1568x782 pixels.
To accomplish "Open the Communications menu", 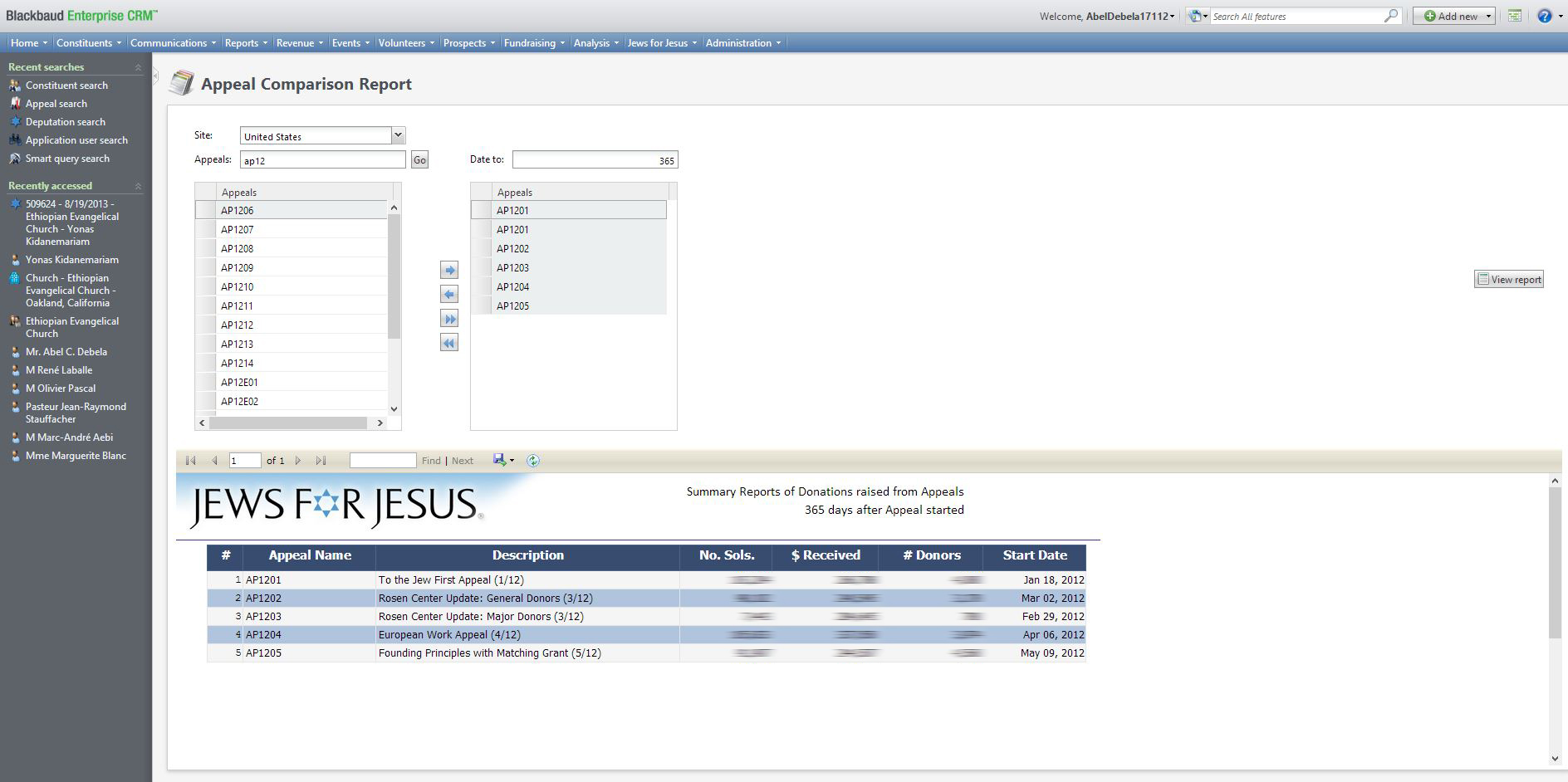I will tap(173, 43).
